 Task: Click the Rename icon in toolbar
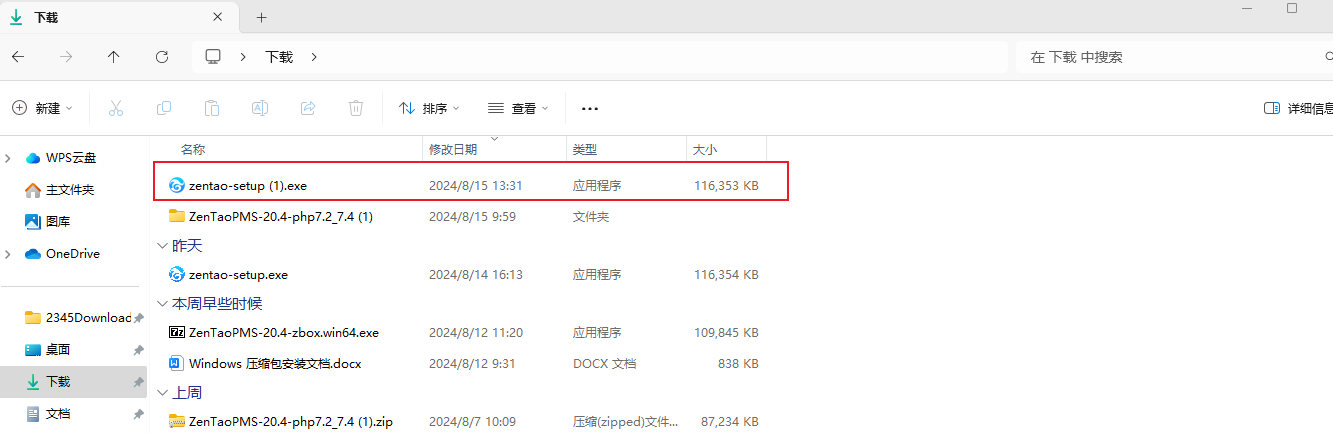point(260,108)
